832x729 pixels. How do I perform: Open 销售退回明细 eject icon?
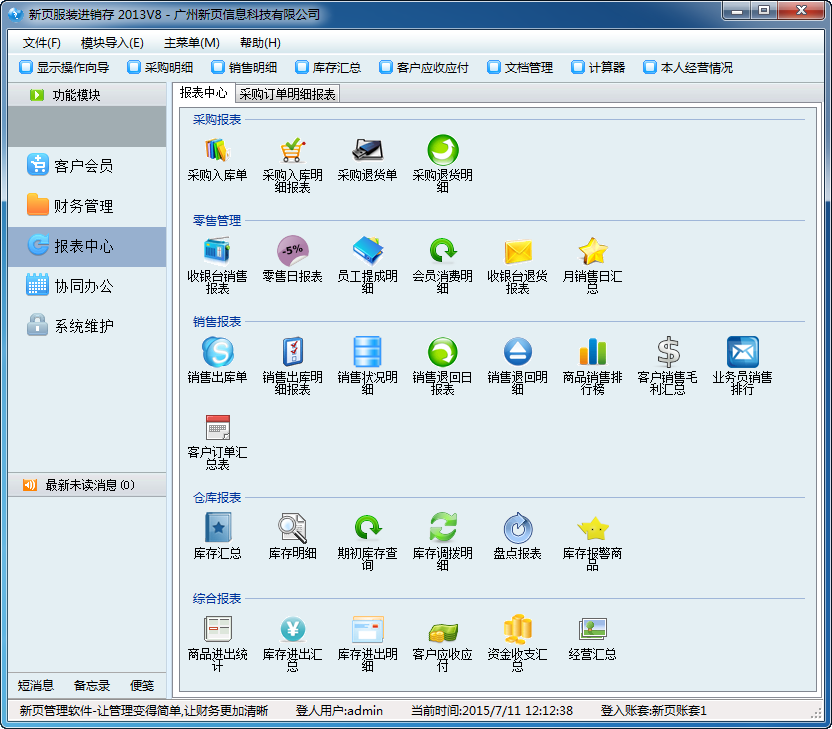pos(517,352)
